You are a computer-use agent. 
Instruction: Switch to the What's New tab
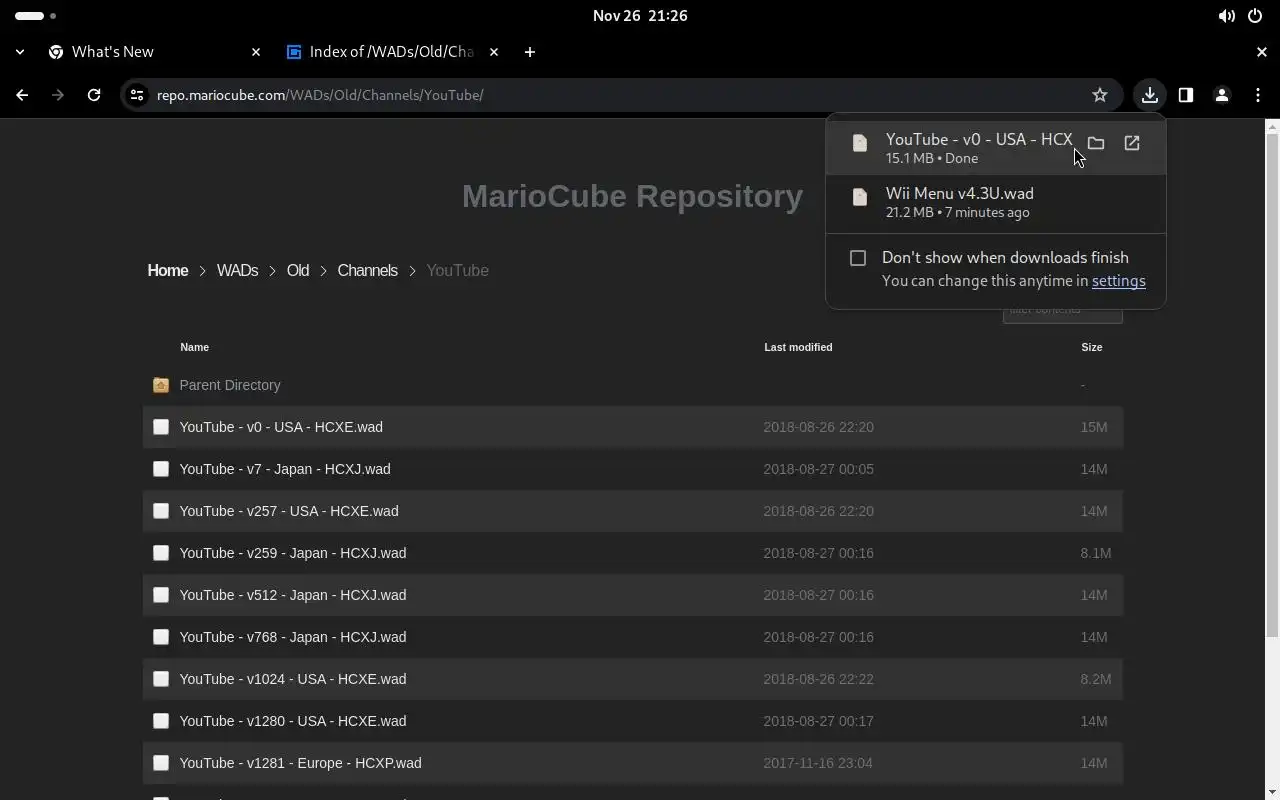[150, 52]
